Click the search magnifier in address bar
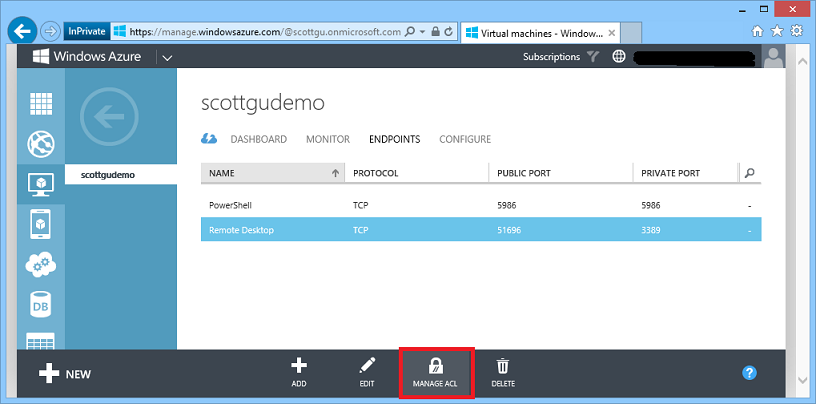816x404 pixels. tap(410, 32)
